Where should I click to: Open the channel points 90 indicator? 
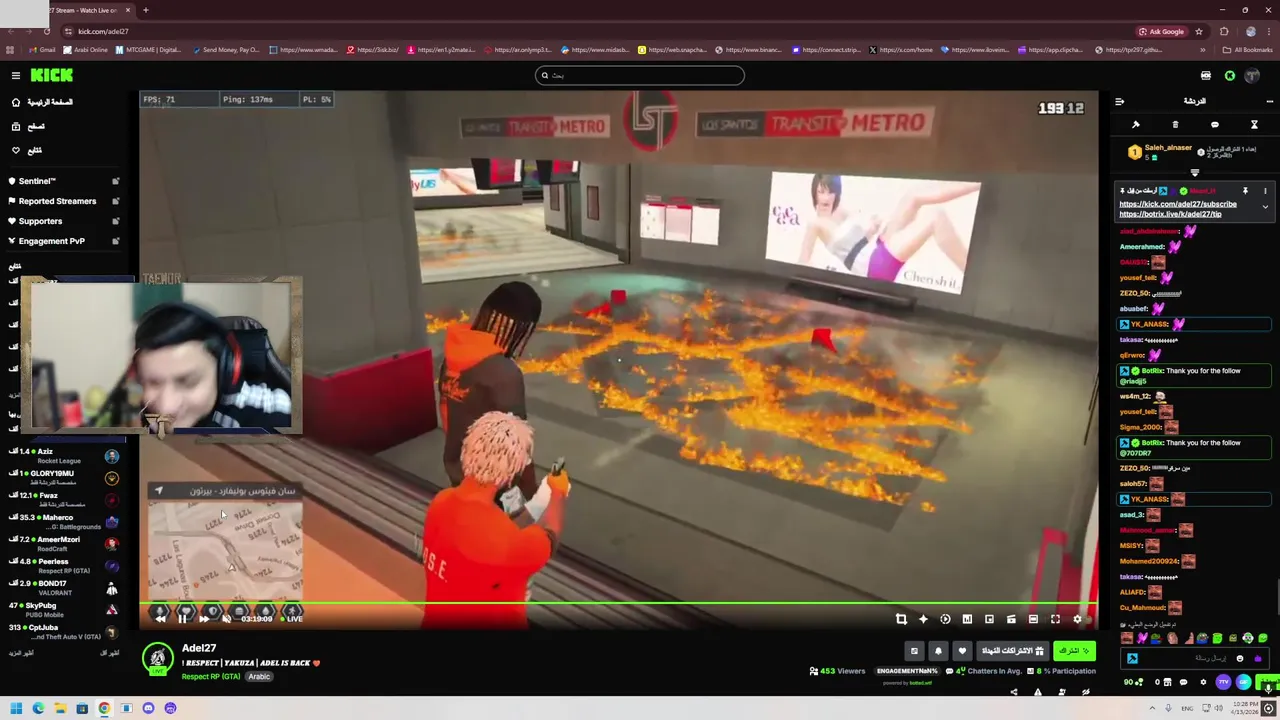click(x=1133, y=682)
